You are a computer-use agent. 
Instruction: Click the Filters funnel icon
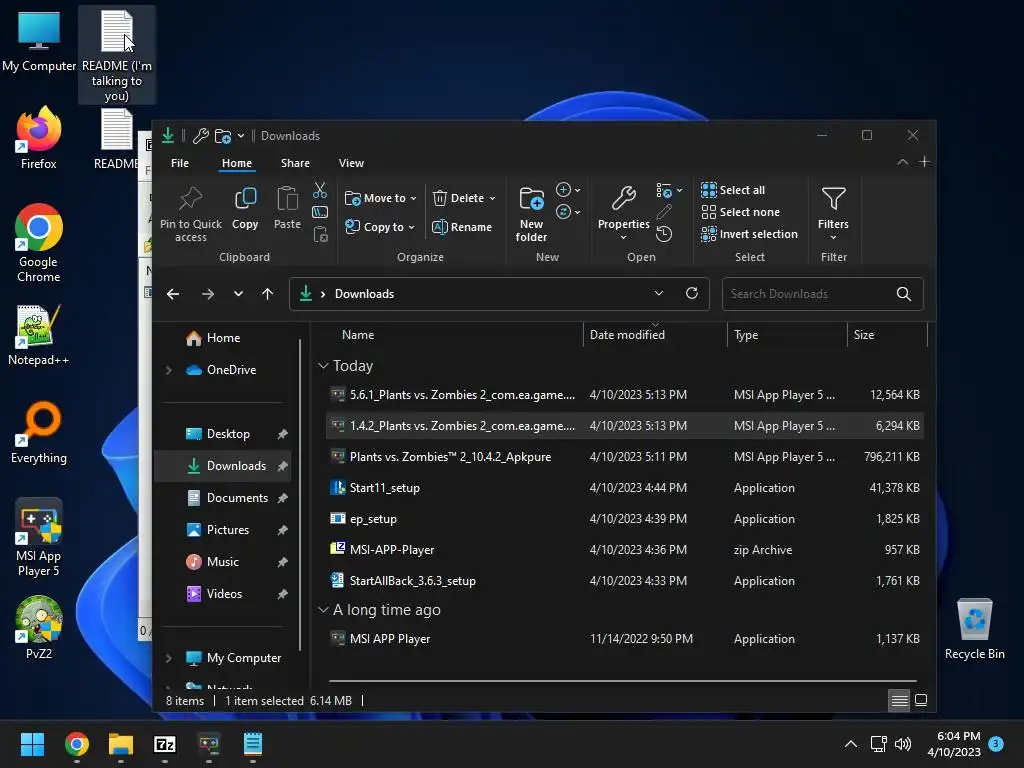pyautogui.click(x=833, y=199)
